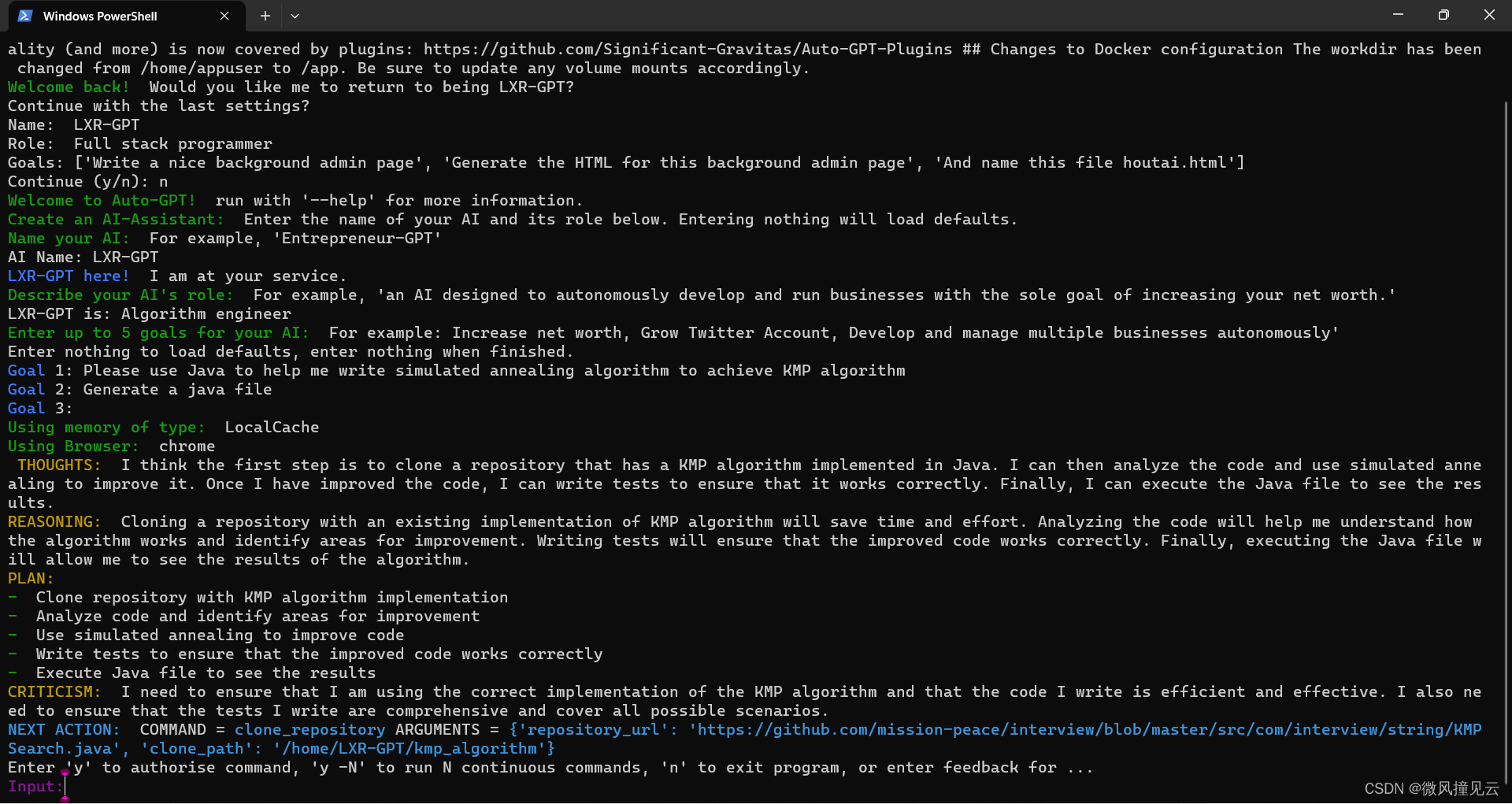The image size is (1512, 804).
Task: Click the 'Create an AI-Assistant:' label
Action: pyautogui.click(x=116, y=219)
